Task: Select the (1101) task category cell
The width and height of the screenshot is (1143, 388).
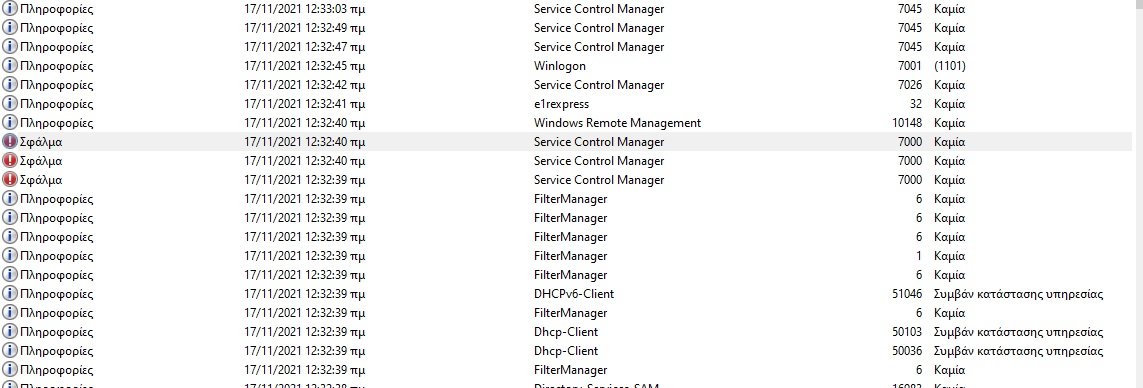Action: point(950,66)
